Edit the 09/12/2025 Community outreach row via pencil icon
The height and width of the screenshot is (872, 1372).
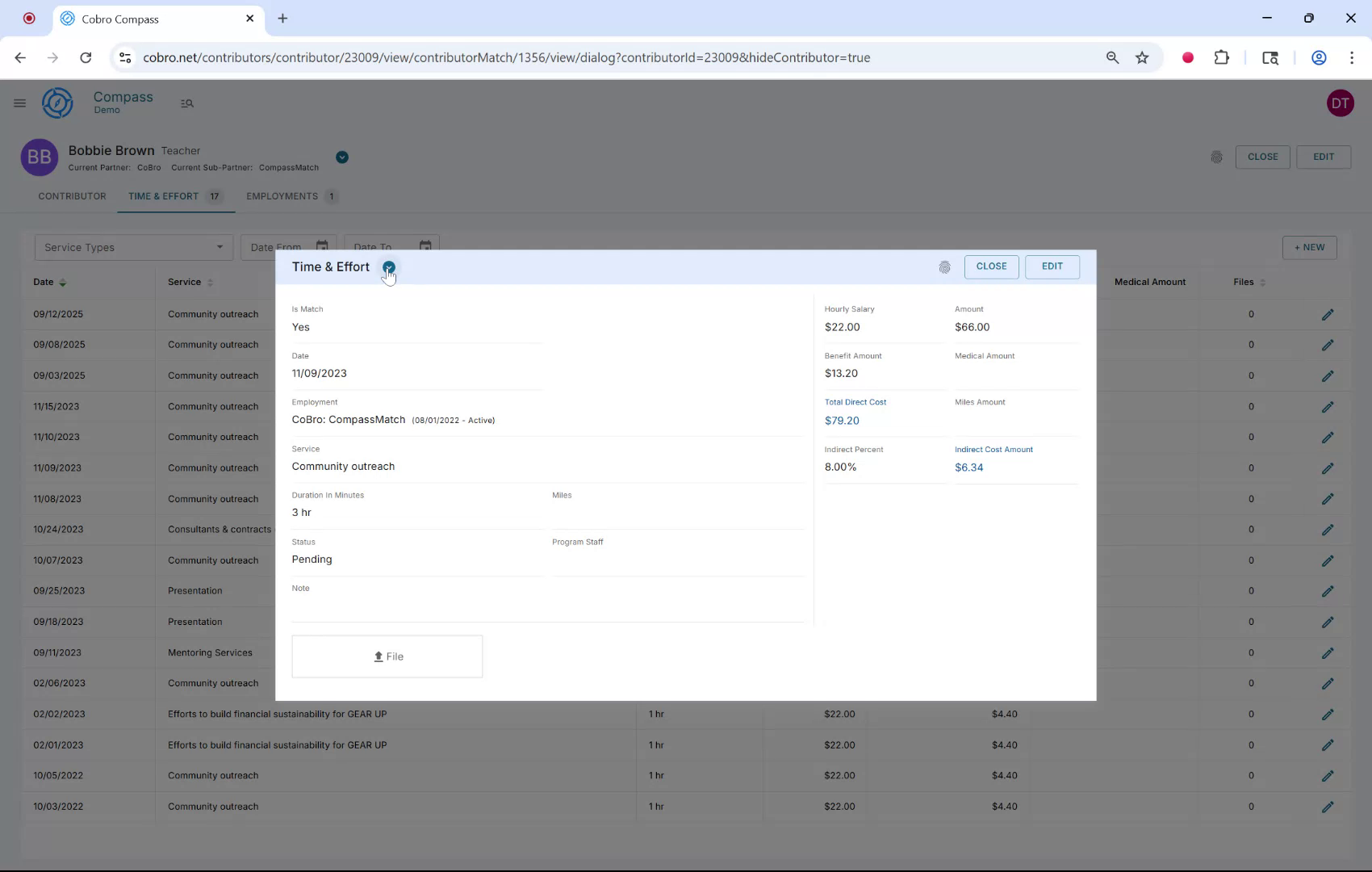coord(1328,314)
